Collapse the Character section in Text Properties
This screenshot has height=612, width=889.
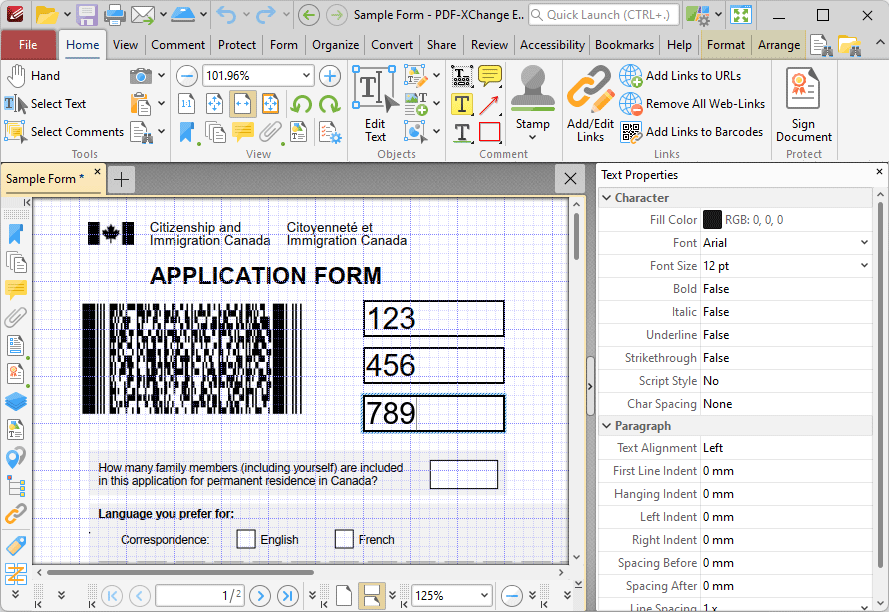[x=606, y=197]
